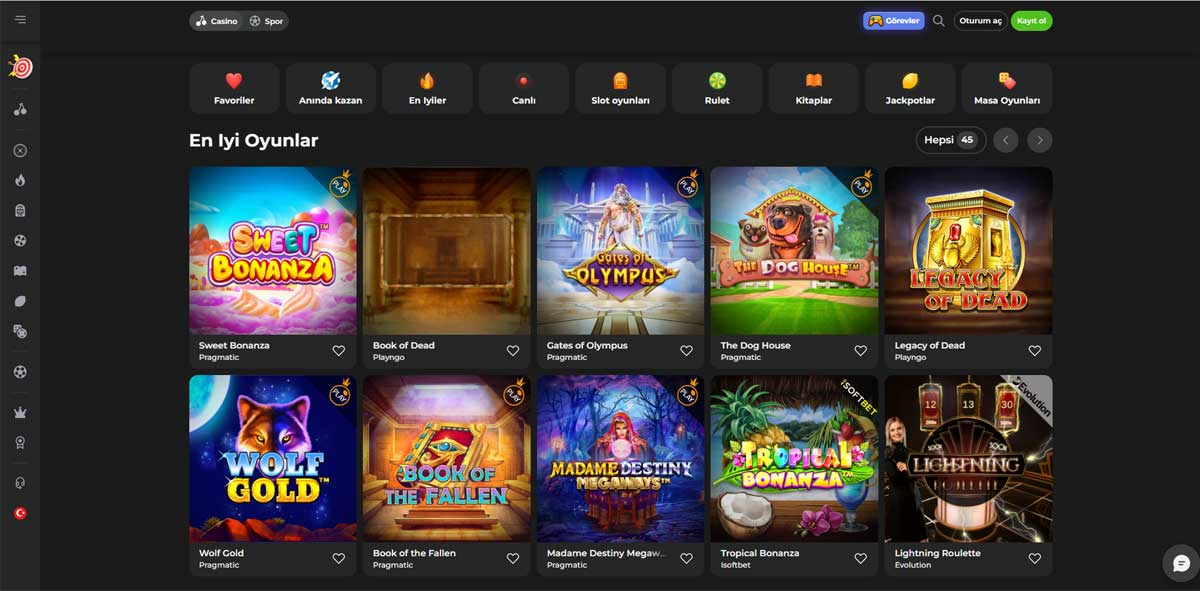Launch the Lightning Roulette thumbnail
1200x591 pixels.
coord(968,459)
